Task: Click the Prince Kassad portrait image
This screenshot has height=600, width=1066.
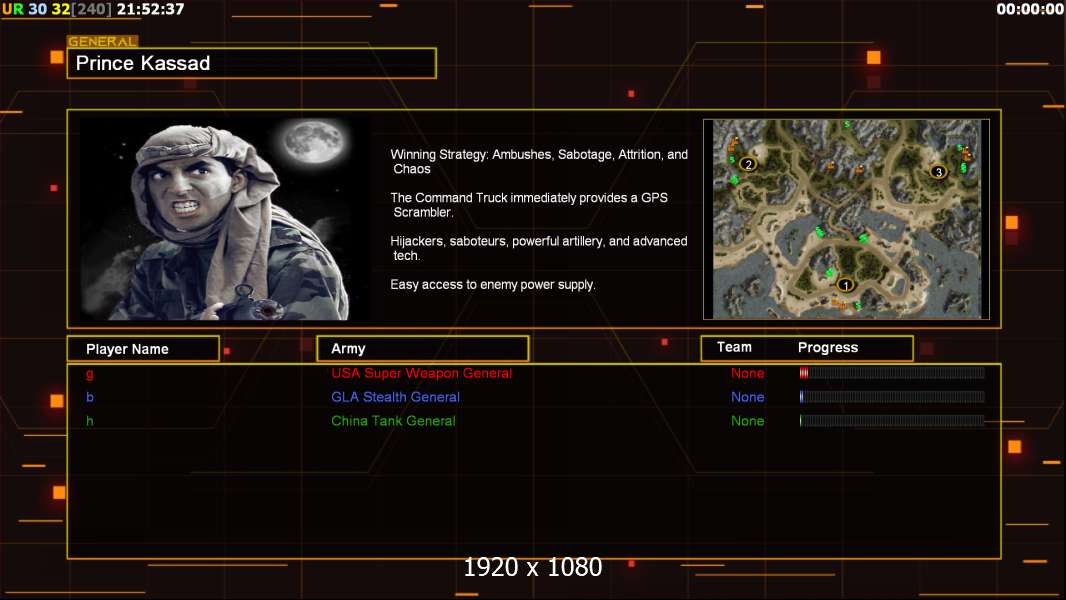Action: click(225, 219)
